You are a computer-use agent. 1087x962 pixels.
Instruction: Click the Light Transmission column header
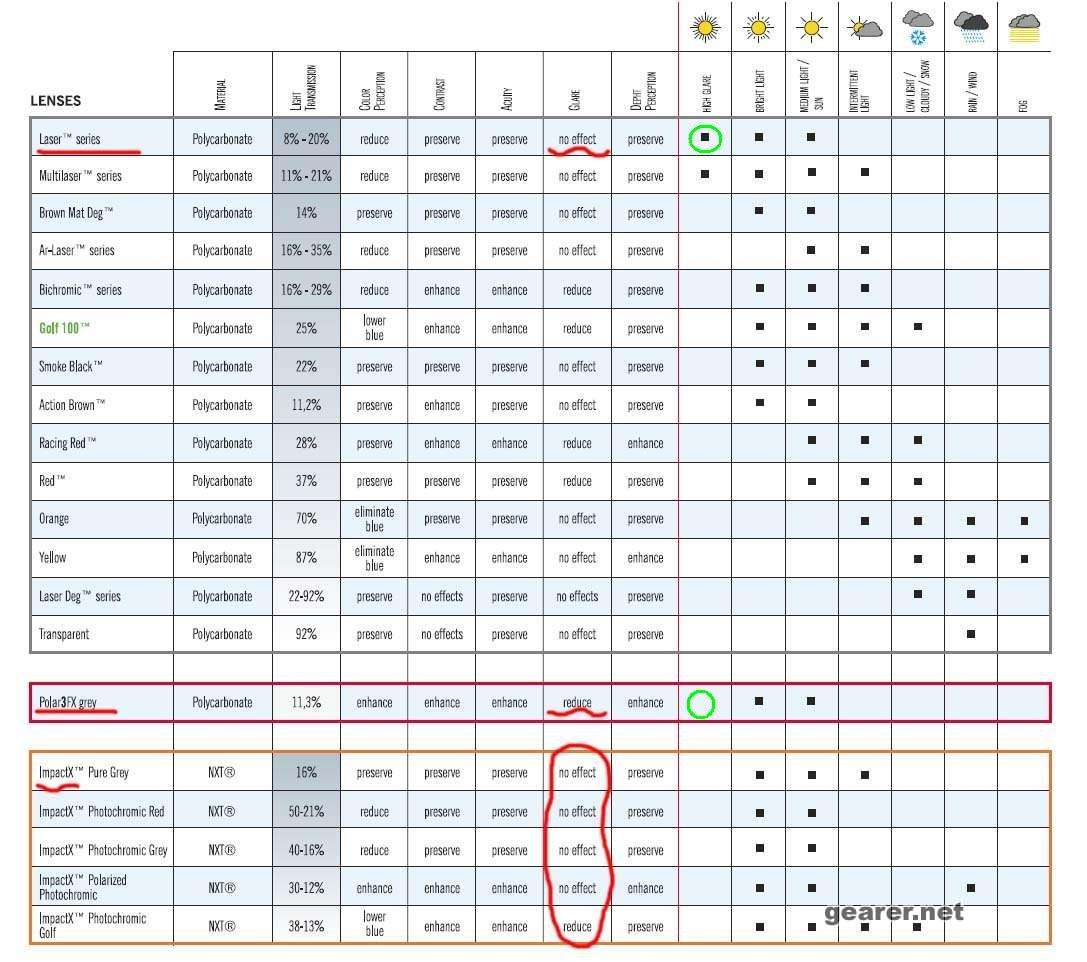304,87
